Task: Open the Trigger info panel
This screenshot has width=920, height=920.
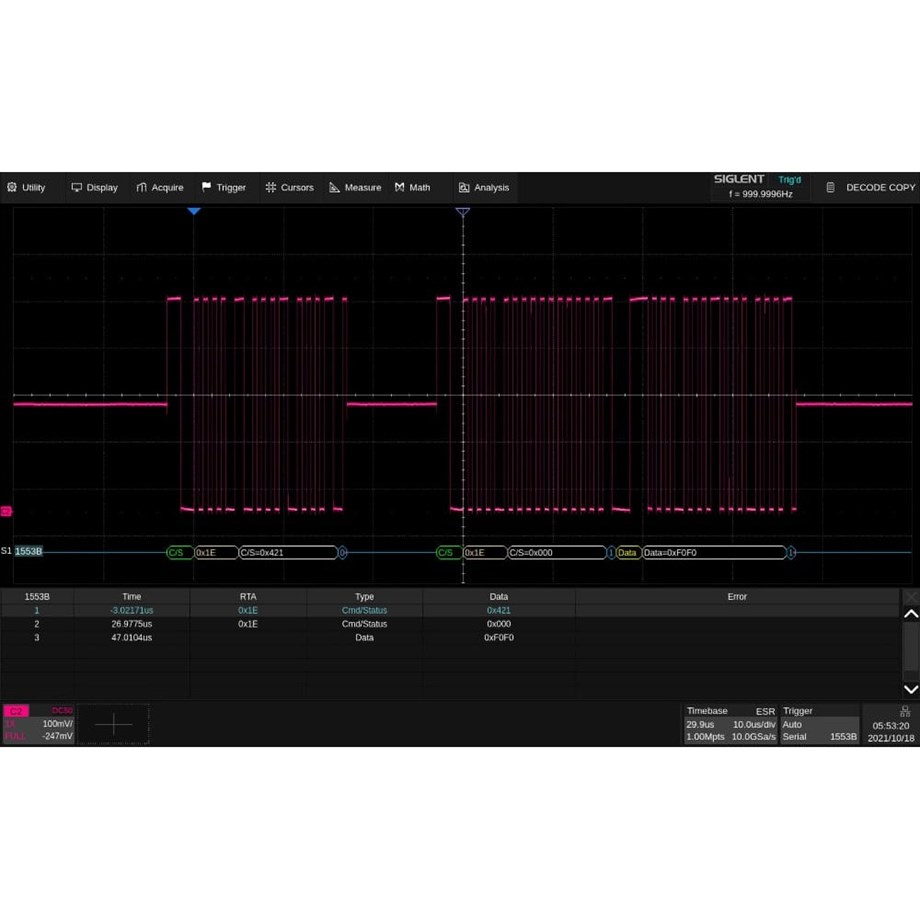Action: click(820, 724)
